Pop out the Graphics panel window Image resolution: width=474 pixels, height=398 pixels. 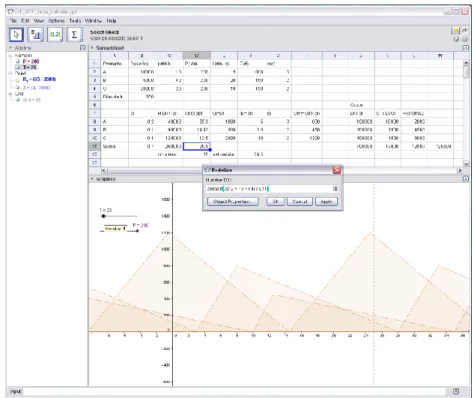click(x=466, y=179)
